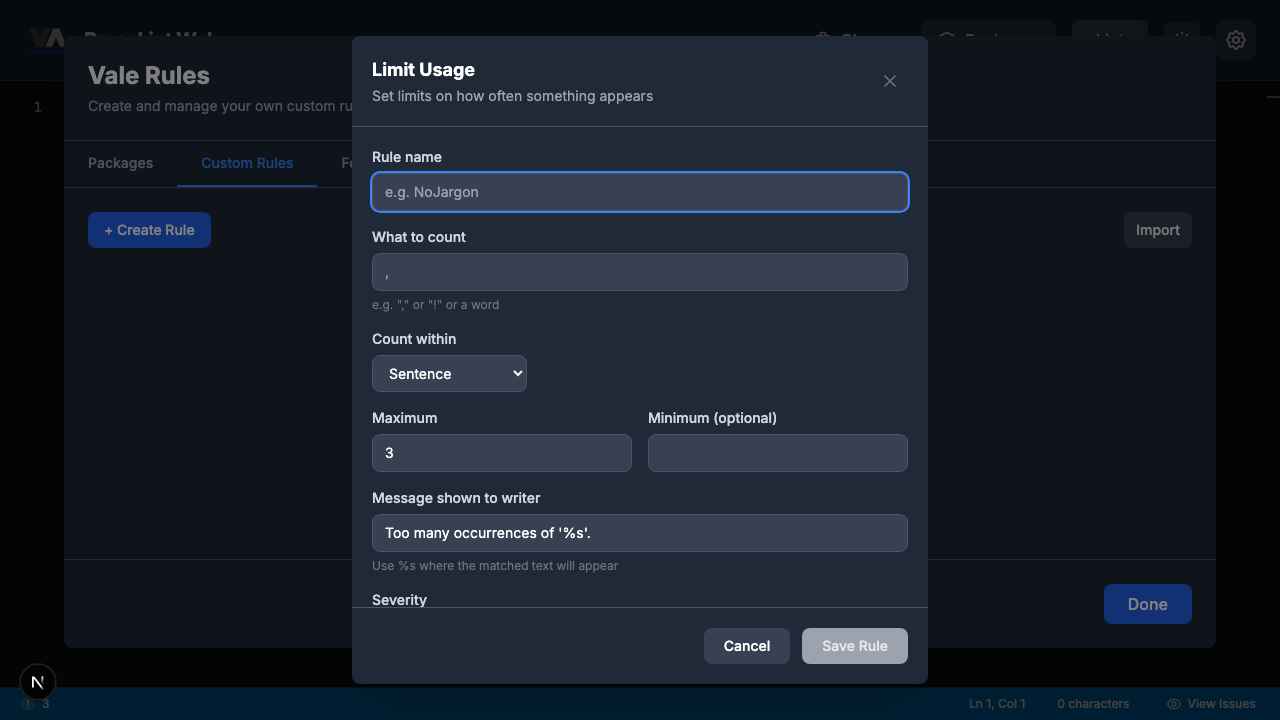Viewport: 1280px width, 720px height.
Task: Click the eye icon next to View Issues
Action: 1172,703
